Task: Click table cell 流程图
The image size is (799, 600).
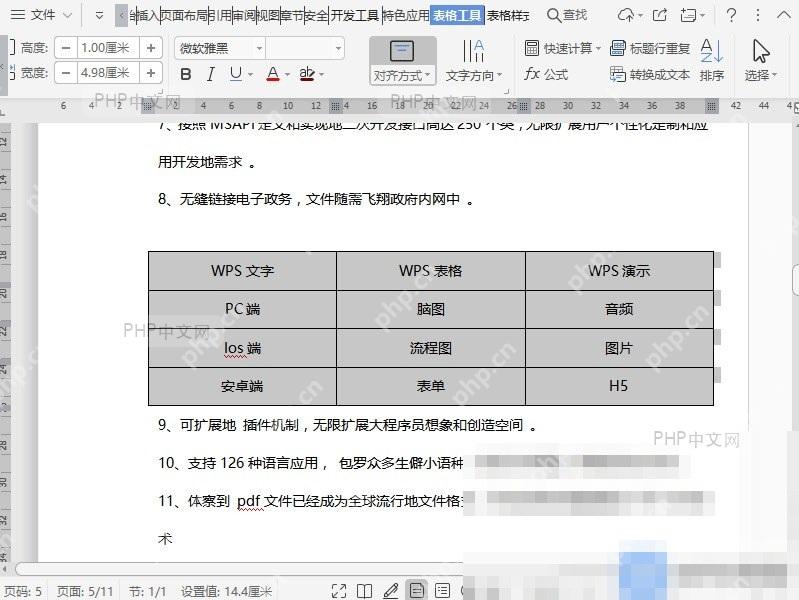Action: pos(431,348)
